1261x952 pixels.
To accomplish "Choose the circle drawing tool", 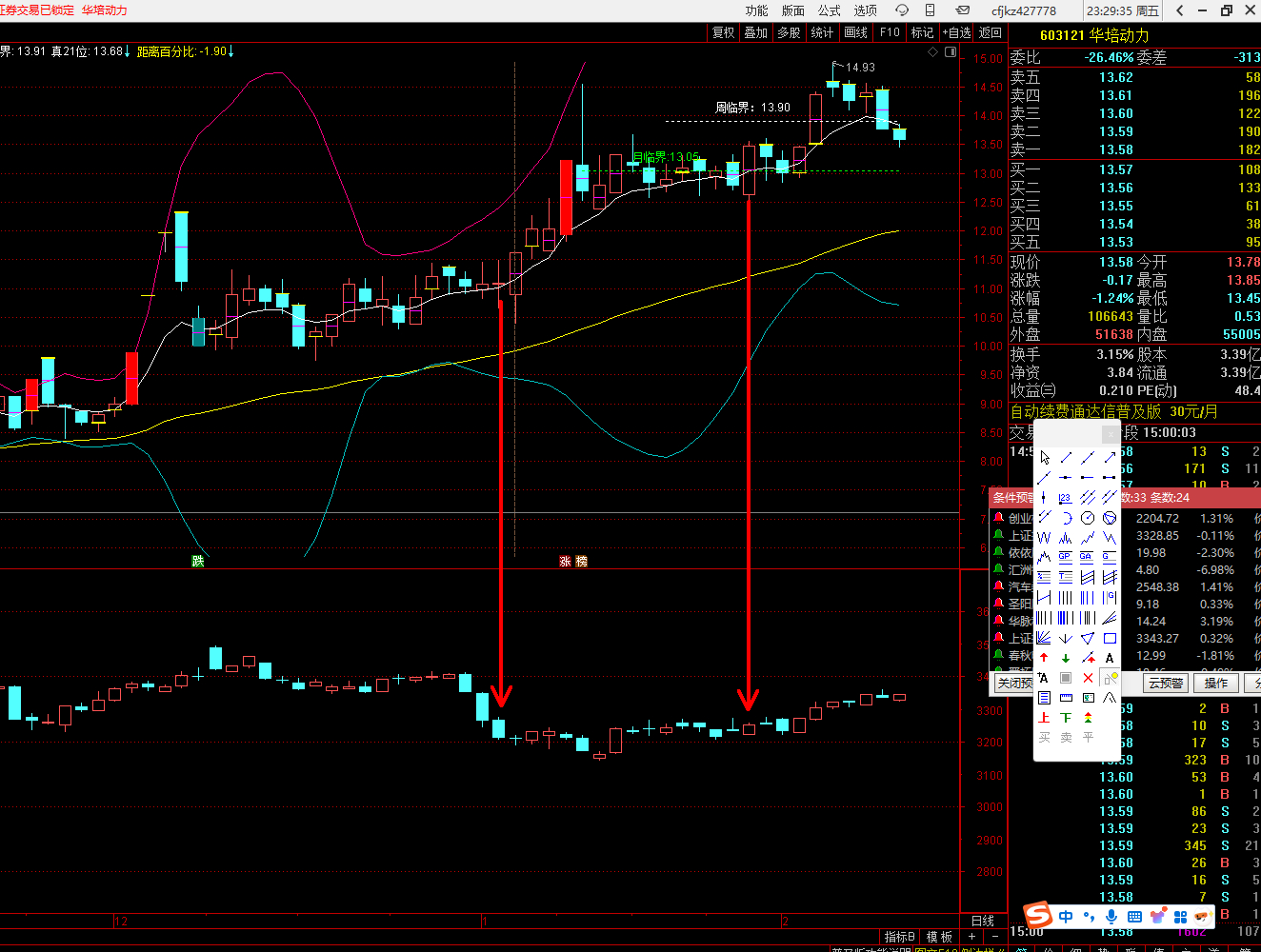I will click(x=1088, y=518).
